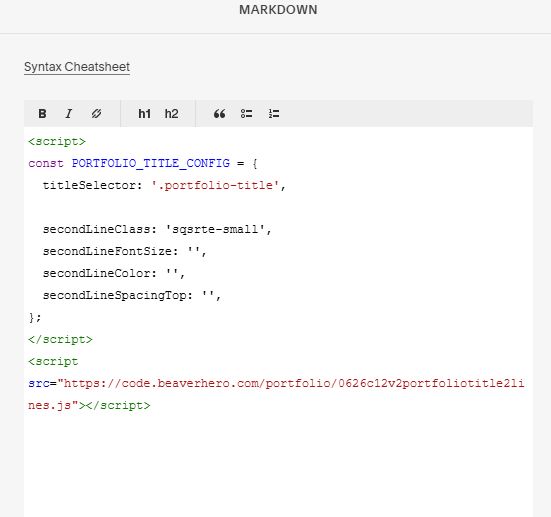This screenshot has height=517, width=551.
Task: Toggle bold formatting in the Markdown toolbar
Action: click(x=42, y=114)
